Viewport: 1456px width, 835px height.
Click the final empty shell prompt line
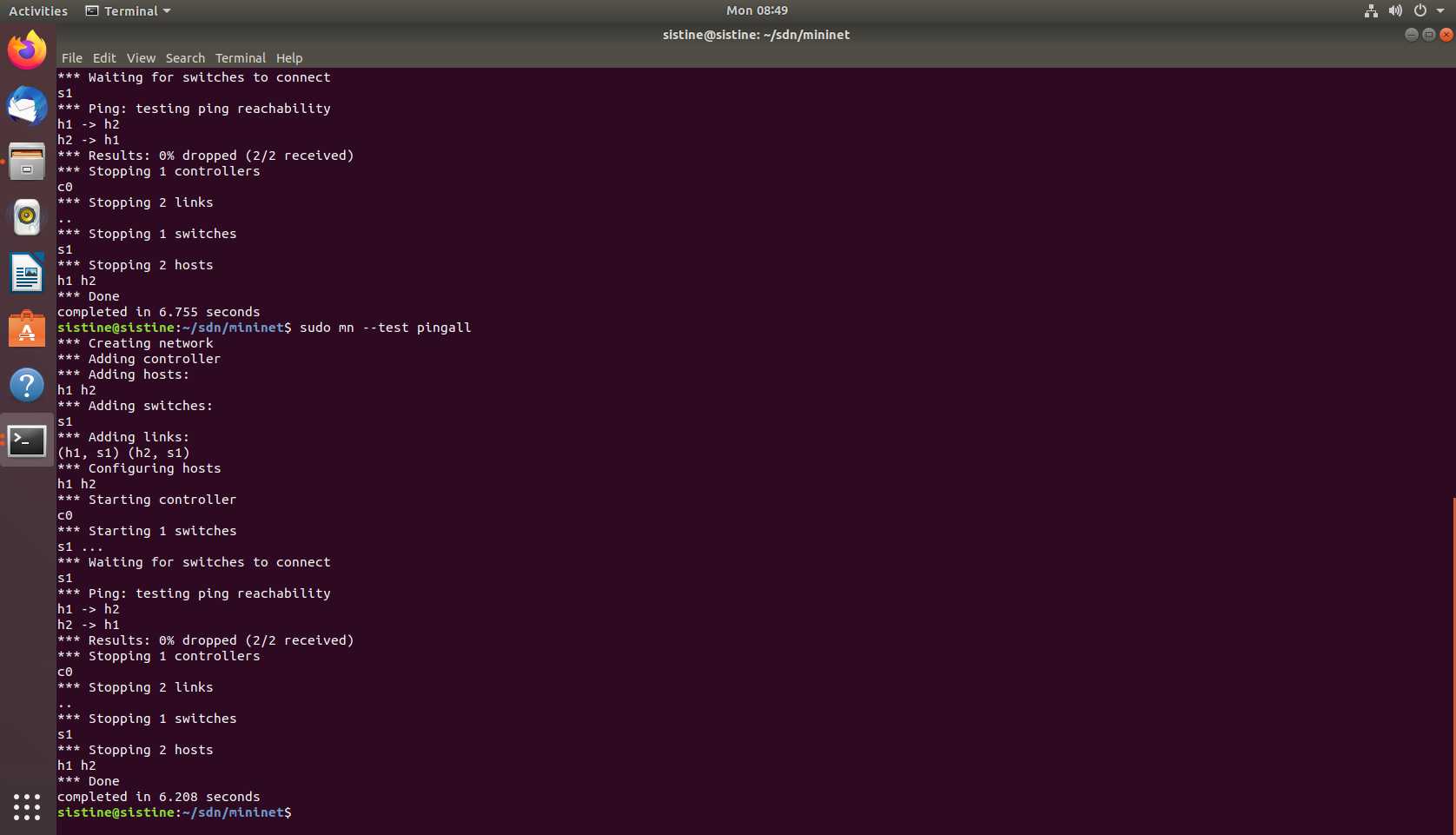tap(175, 812)
